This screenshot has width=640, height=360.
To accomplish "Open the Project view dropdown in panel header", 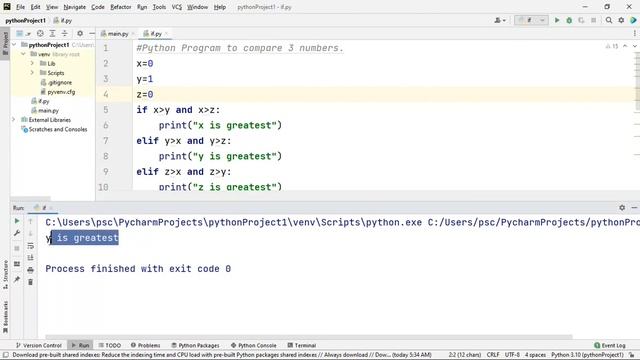I will pyautogui.click(x=23, y=33).
